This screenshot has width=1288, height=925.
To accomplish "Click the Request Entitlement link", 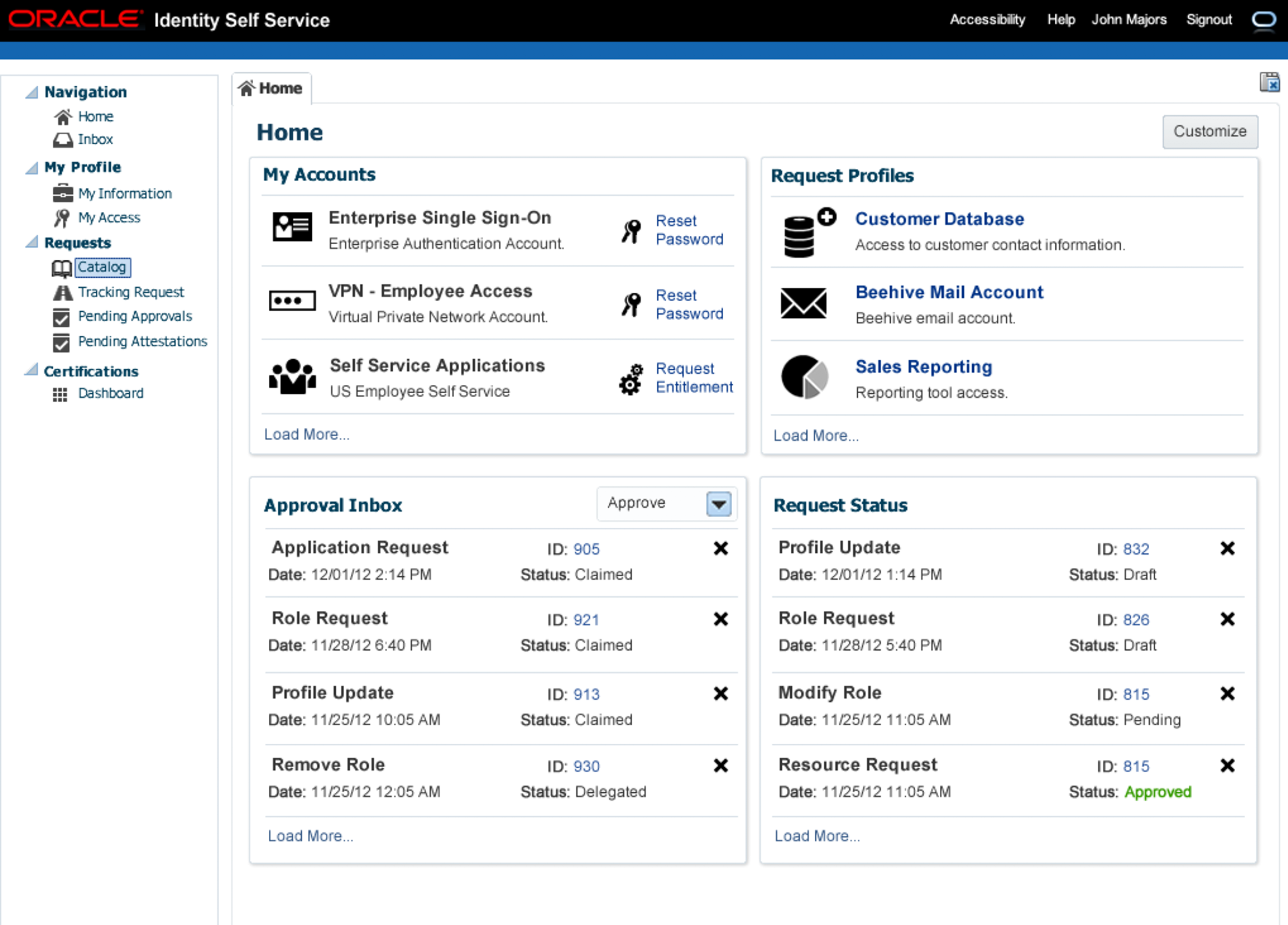I will pos(694,378).
